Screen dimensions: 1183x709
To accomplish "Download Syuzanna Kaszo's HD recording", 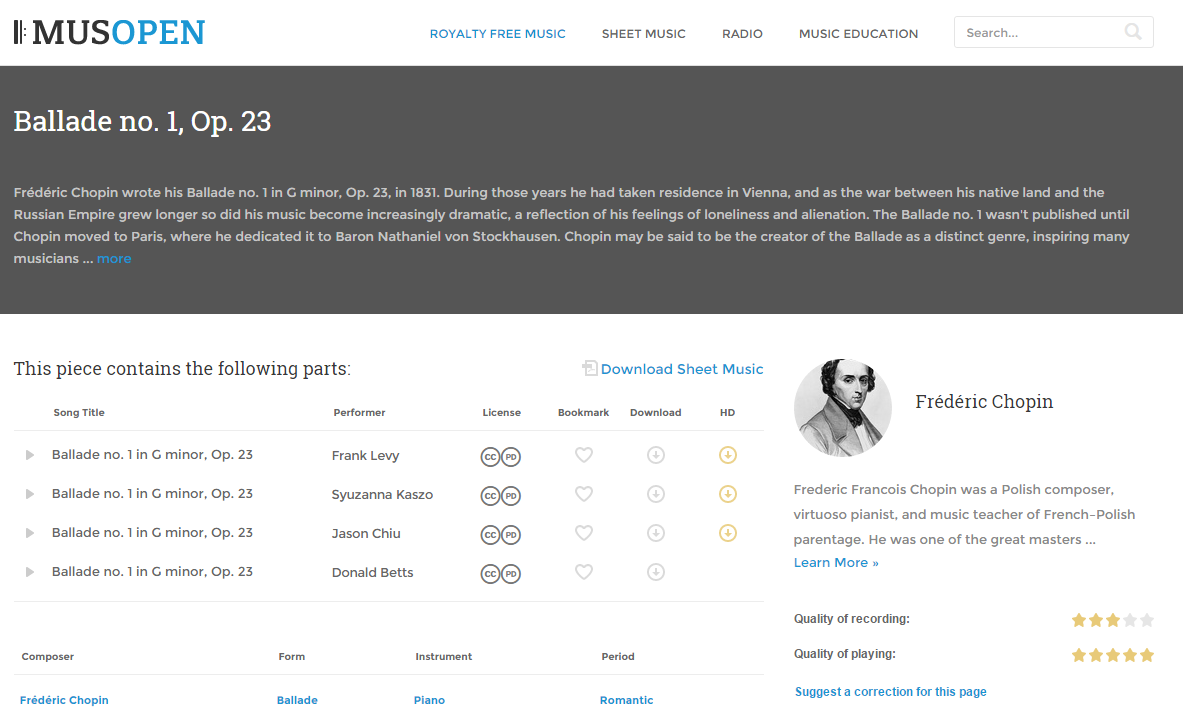I will [728, 494].
